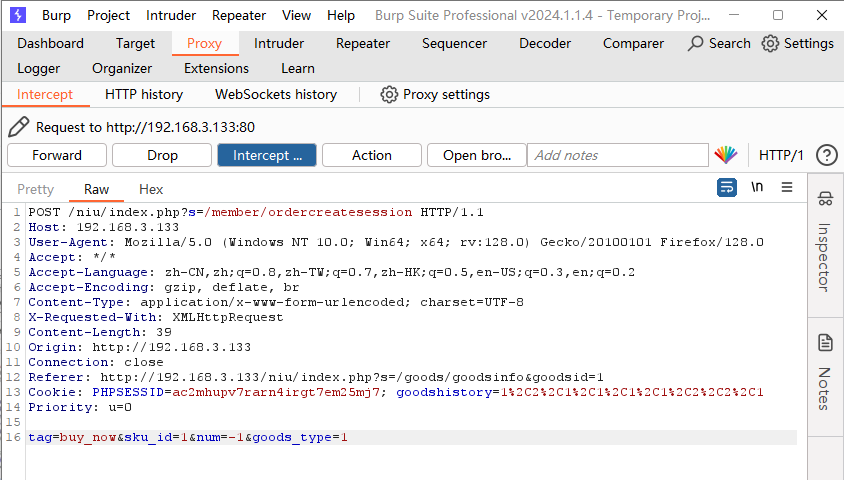Switch to the Comparer tab
The height and width of the screenshot is (480, 844).
click(633, 43)
